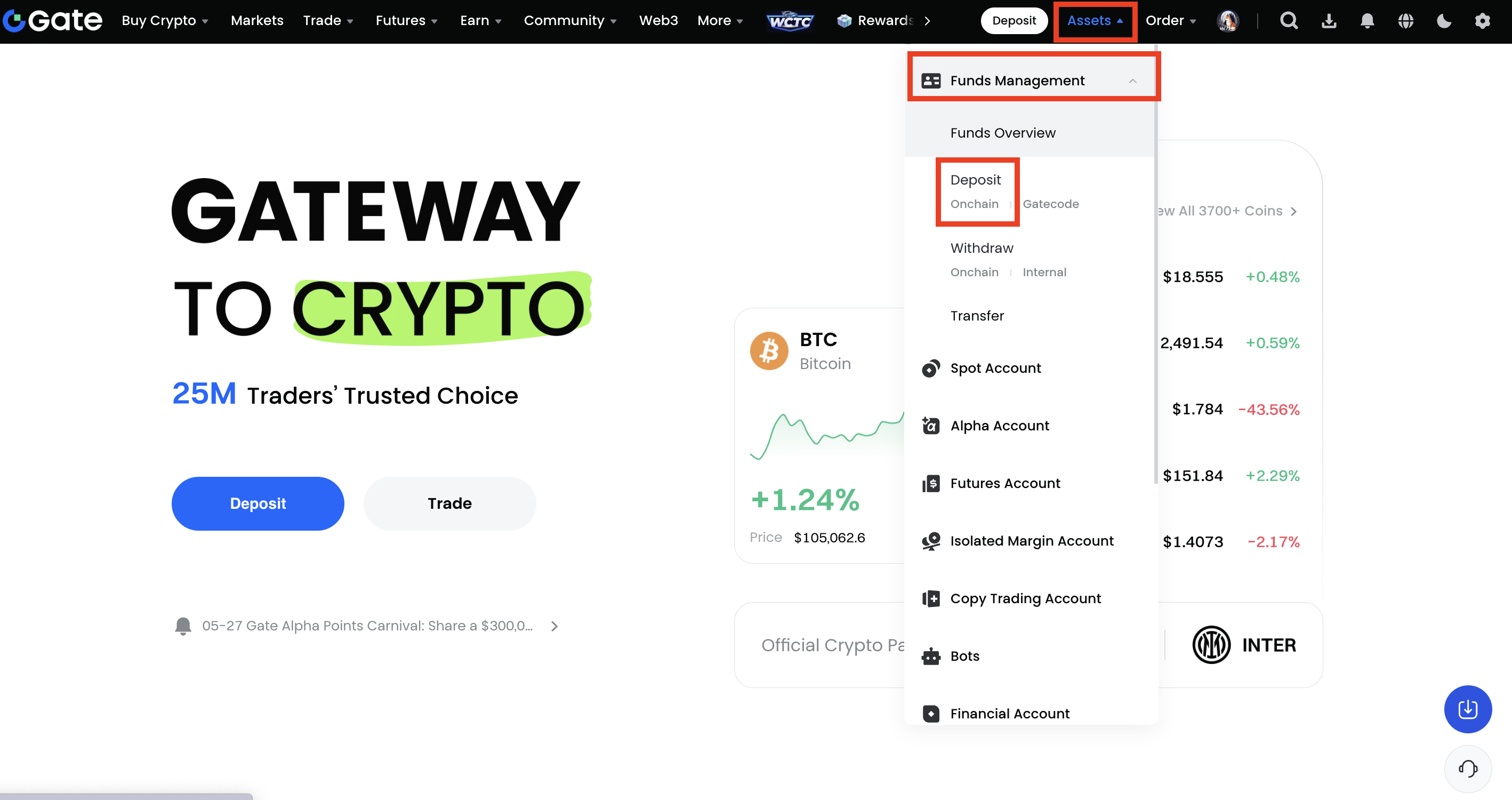This screenshot has height=800, width=1512.
Task: Click the user profile avatar
Action: point(1227,21)
